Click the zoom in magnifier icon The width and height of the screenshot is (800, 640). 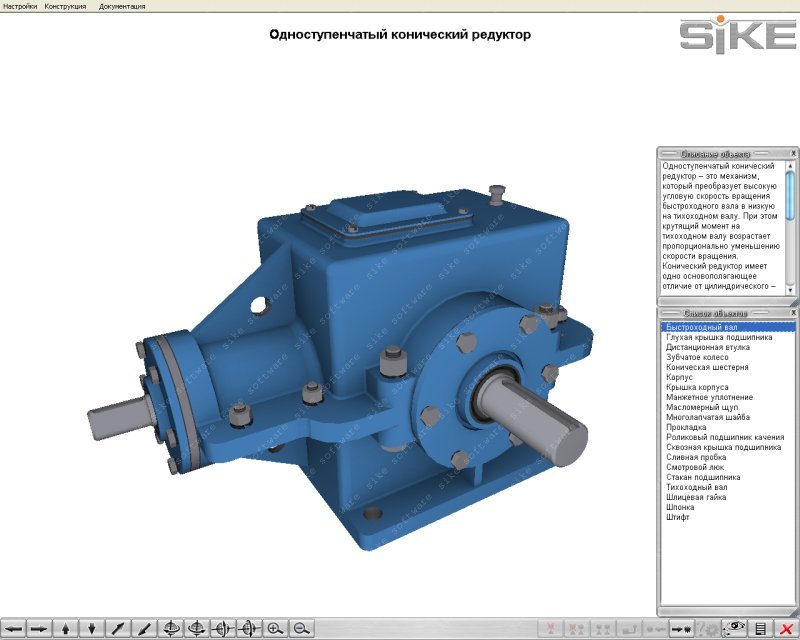coord(274,628)
